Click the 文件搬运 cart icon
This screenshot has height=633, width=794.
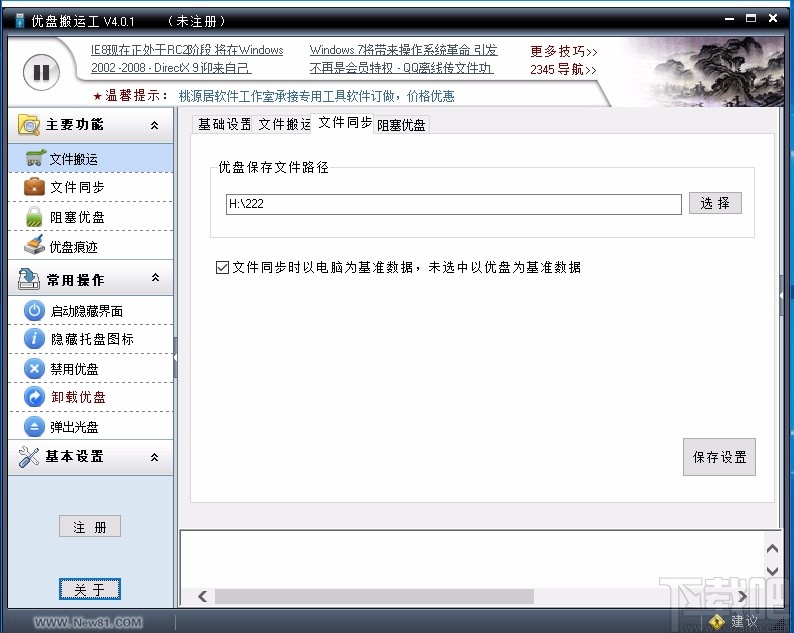point(35,159)
